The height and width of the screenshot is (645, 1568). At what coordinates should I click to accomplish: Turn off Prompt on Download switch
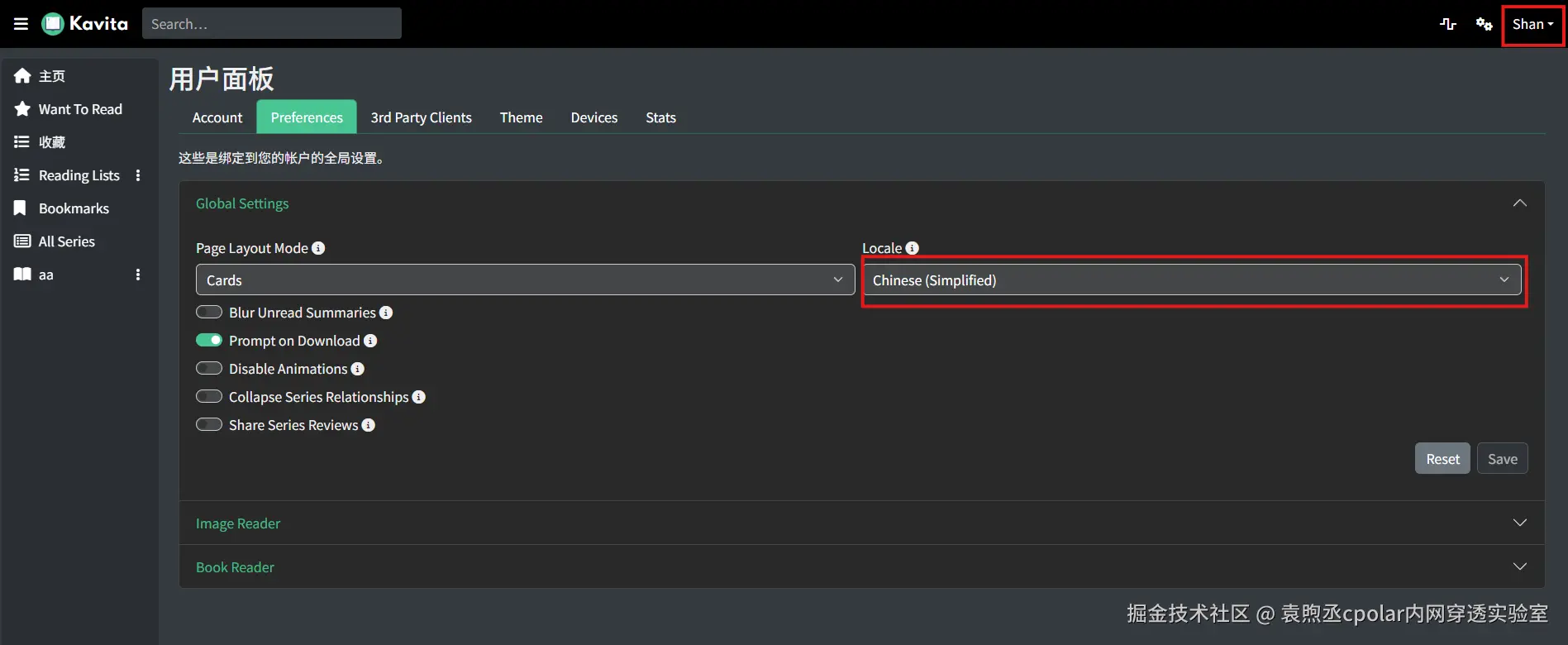click(x=209, y=340)
